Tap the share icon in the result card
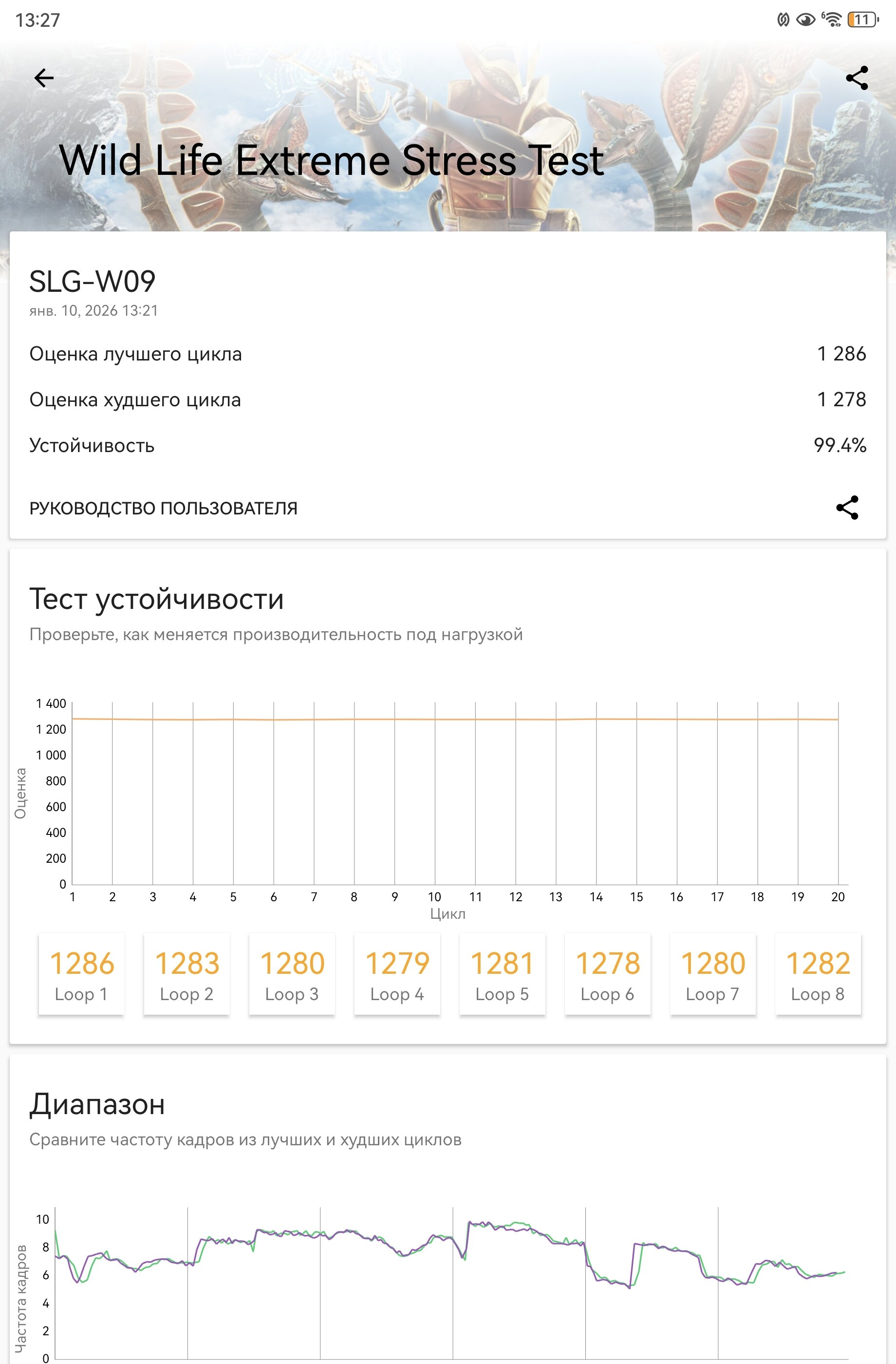 tap(847, 508)
